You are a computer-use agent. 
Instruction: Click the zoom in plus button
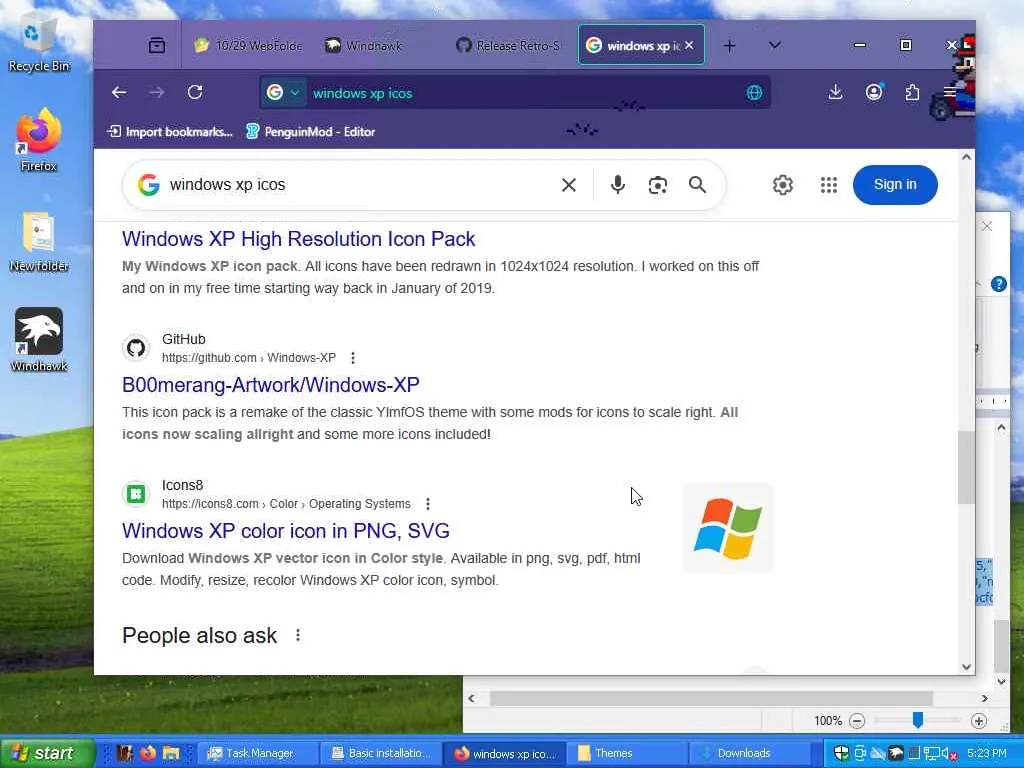[978, 721]
